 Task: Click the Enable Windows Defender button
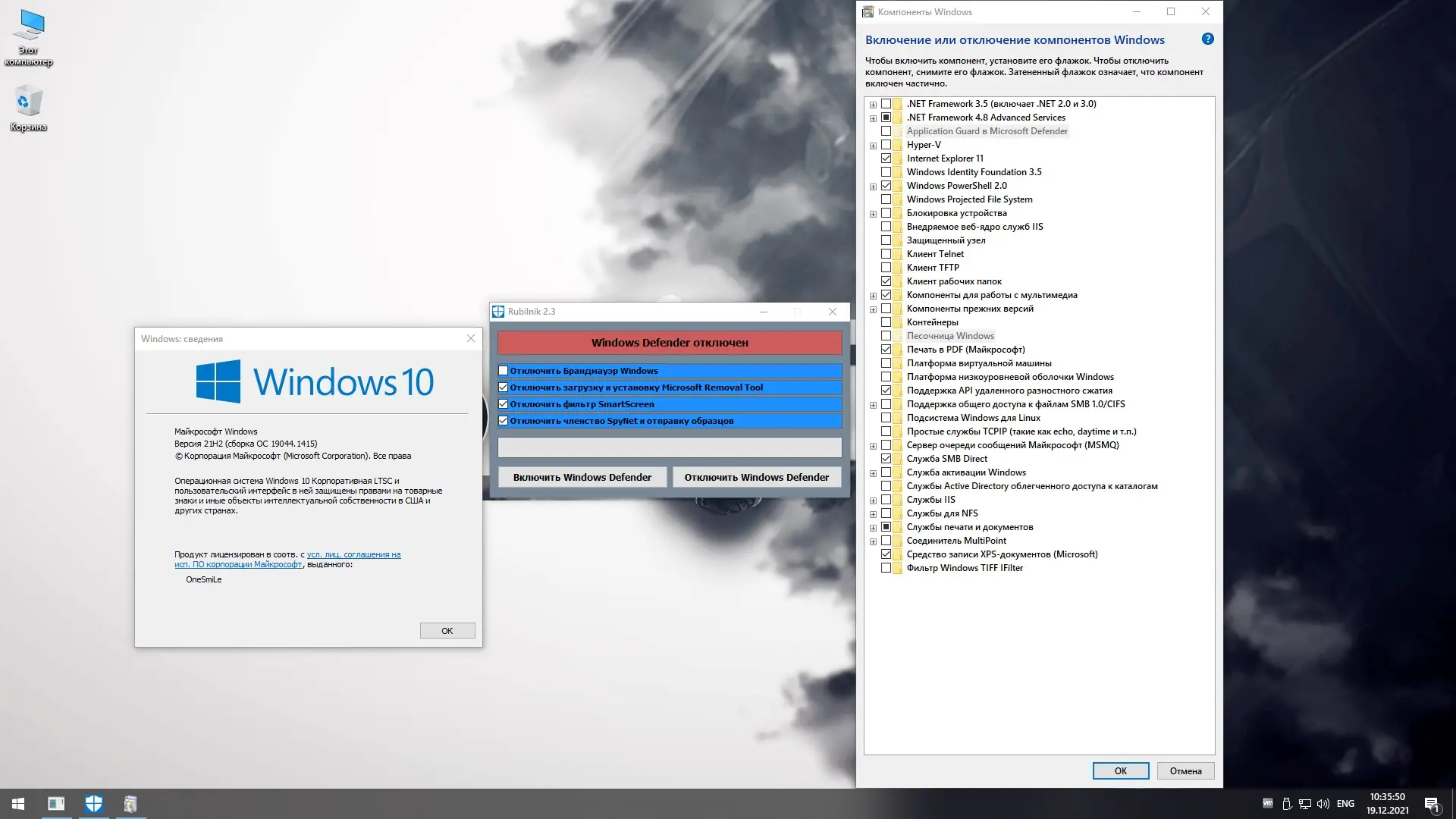pyautogui.click(x=582, y=477)
